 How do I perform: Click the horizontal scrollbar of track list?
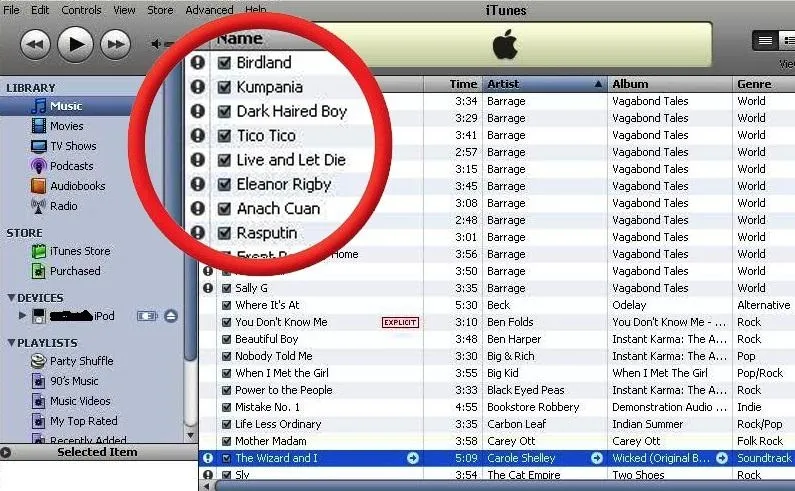[504, 486]
